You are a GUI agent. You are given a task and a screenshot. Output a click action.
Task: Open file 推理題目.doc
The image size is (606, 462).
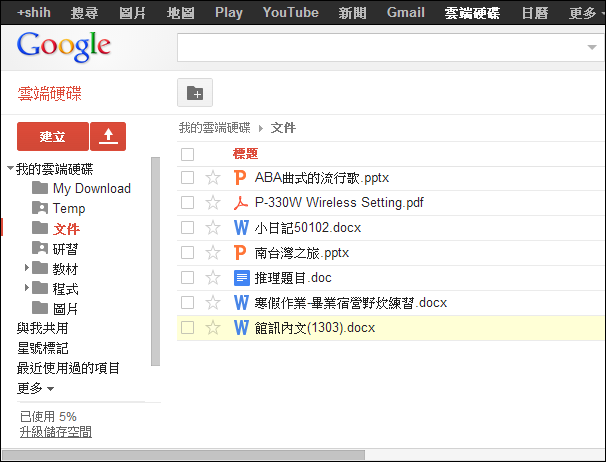[293, 278]
